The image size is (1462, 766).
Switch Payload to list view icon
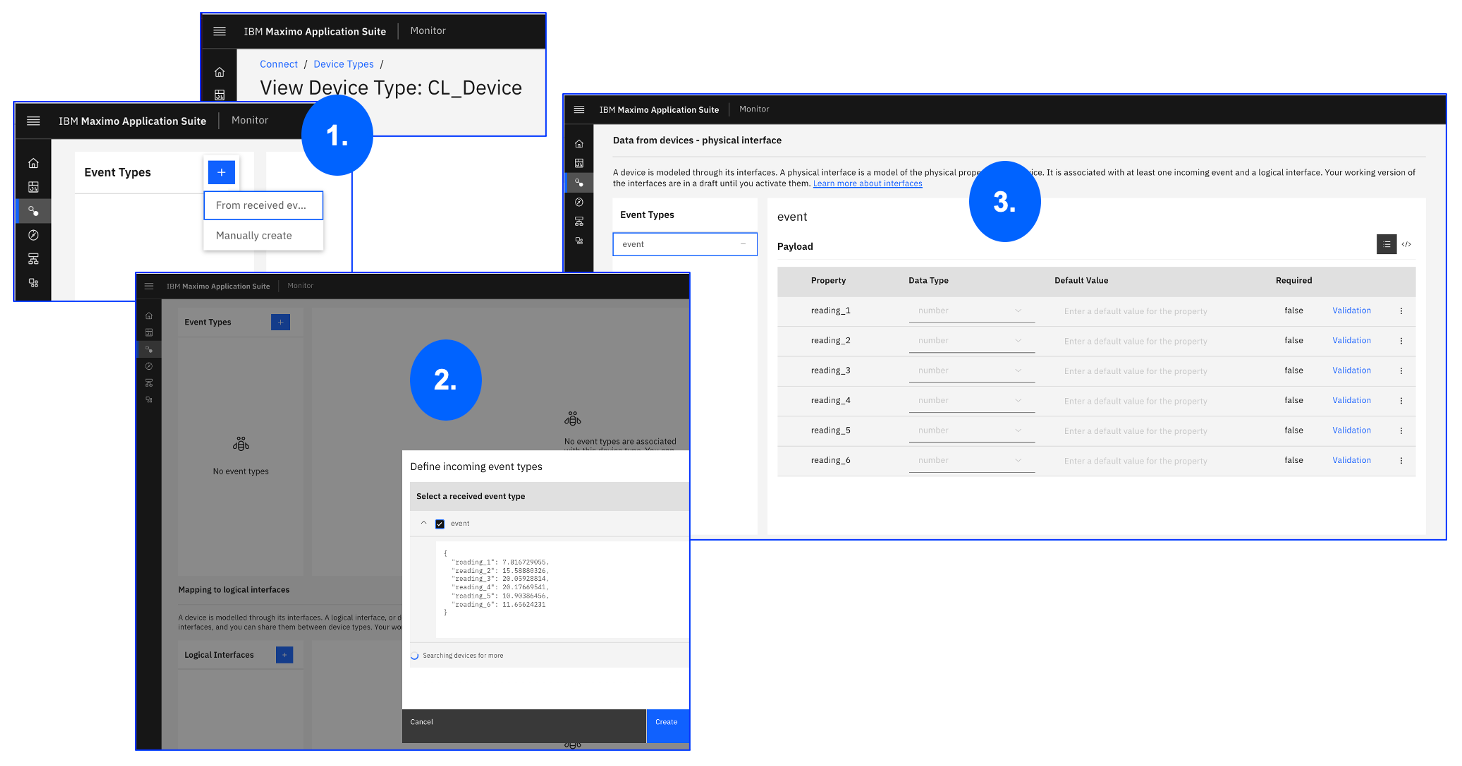(x=1386, y=244)
